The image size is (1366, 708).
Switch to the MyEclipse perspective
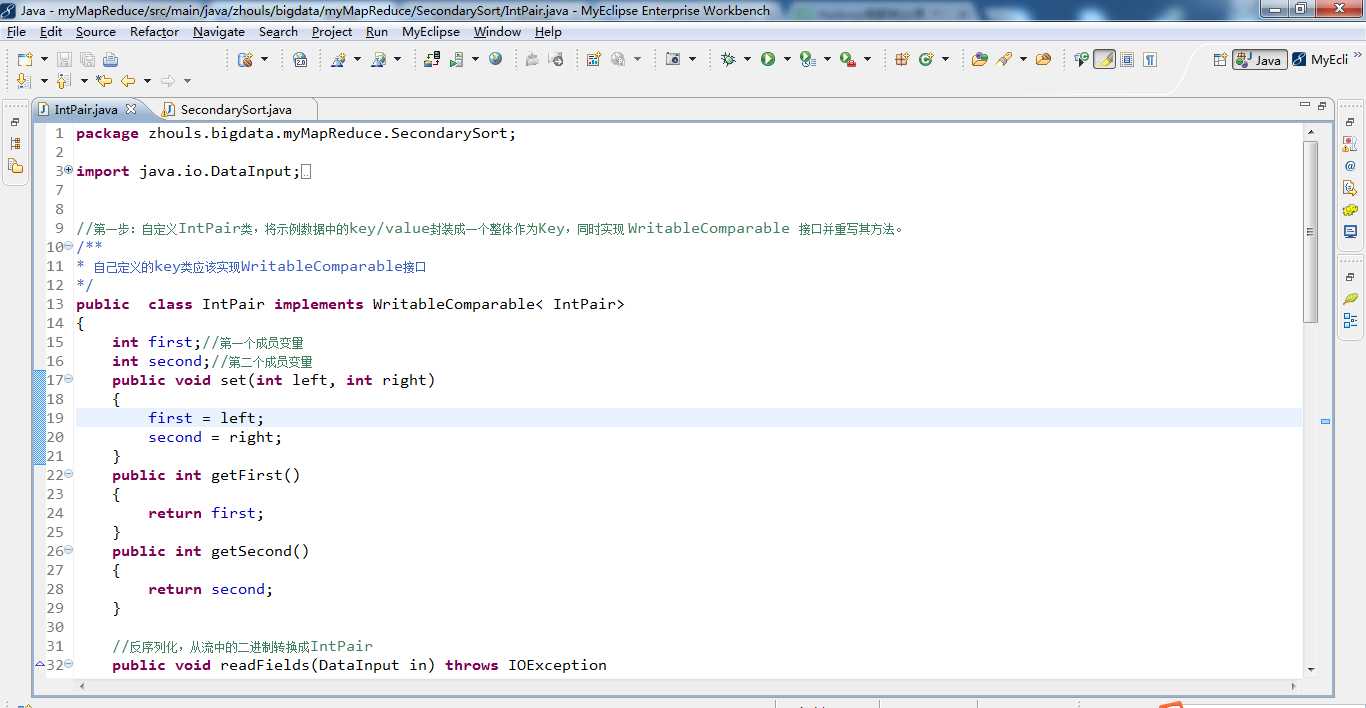tap(1321, 59)
